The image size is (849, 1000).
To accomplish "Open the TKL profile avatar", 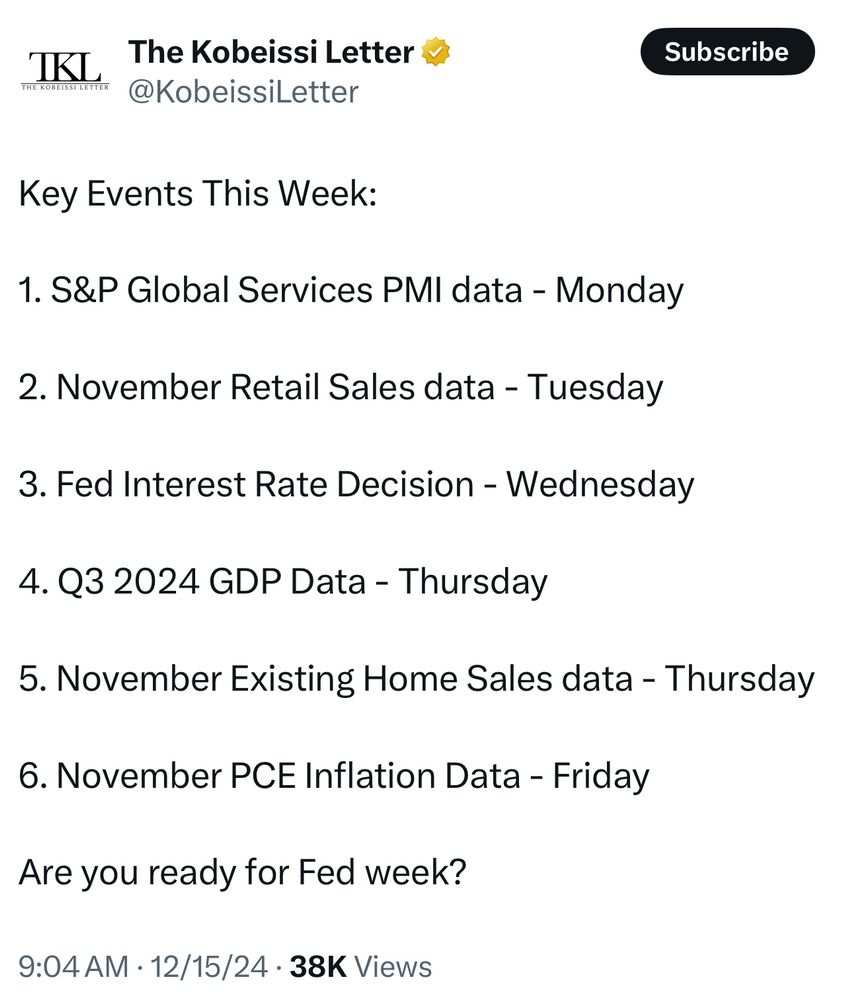I will pyautogui.click(x=64, y=70).
